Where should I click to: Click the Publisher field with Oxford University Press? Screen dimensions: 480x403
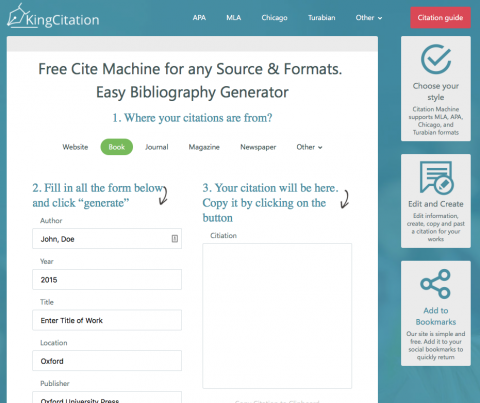[x=107, y=398]
